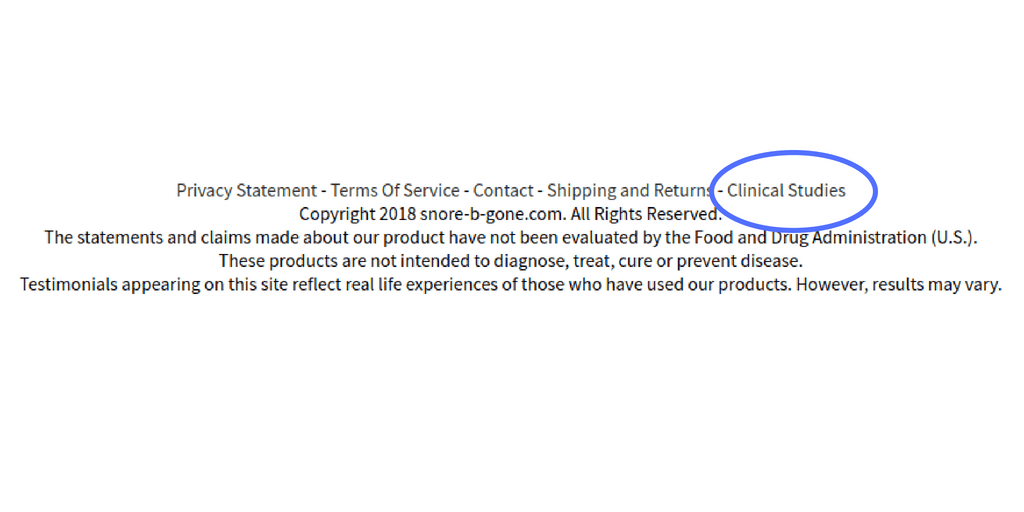The width and height of the screenshot is (1024, 512).
Task: Click the (U.S.) abbreviation text
Action: (x=953, y=238)
